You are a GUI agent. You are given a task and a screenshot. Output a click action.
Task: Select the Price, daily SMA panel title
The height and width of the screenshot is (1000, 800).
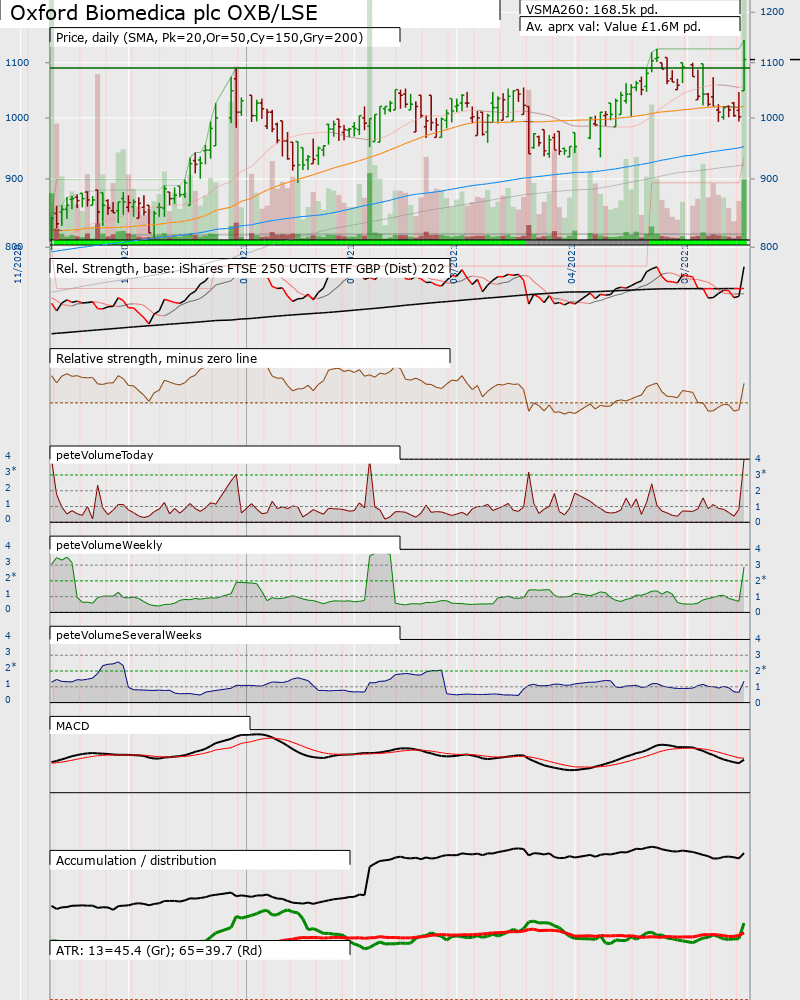pyautogui.click(x=209, y=38)
